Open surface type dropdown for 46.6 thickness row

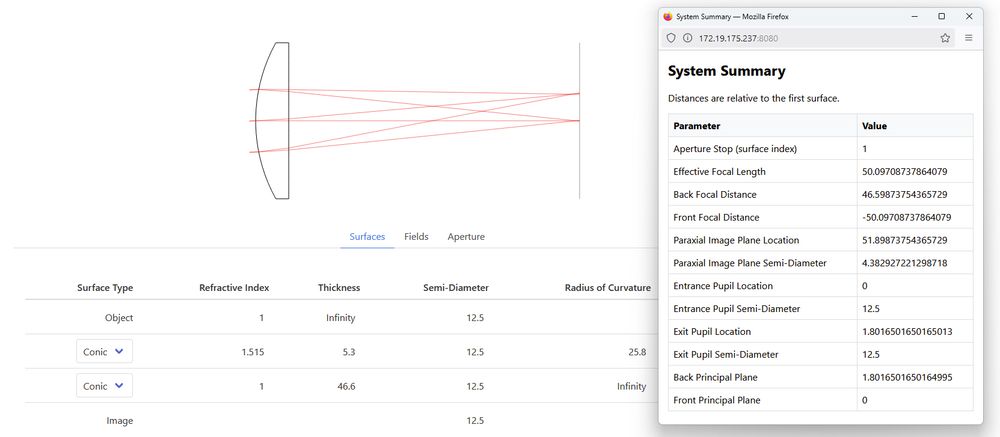105,386
